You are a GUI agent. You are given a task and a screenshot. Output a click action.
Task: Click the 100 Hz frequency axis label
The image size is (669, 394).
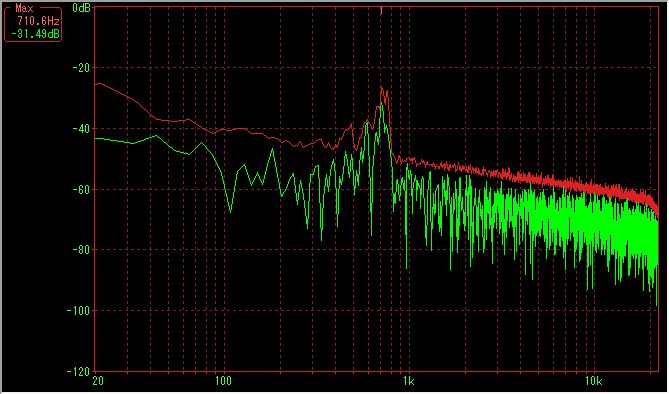pyautogui.click(x=223, y=381)
